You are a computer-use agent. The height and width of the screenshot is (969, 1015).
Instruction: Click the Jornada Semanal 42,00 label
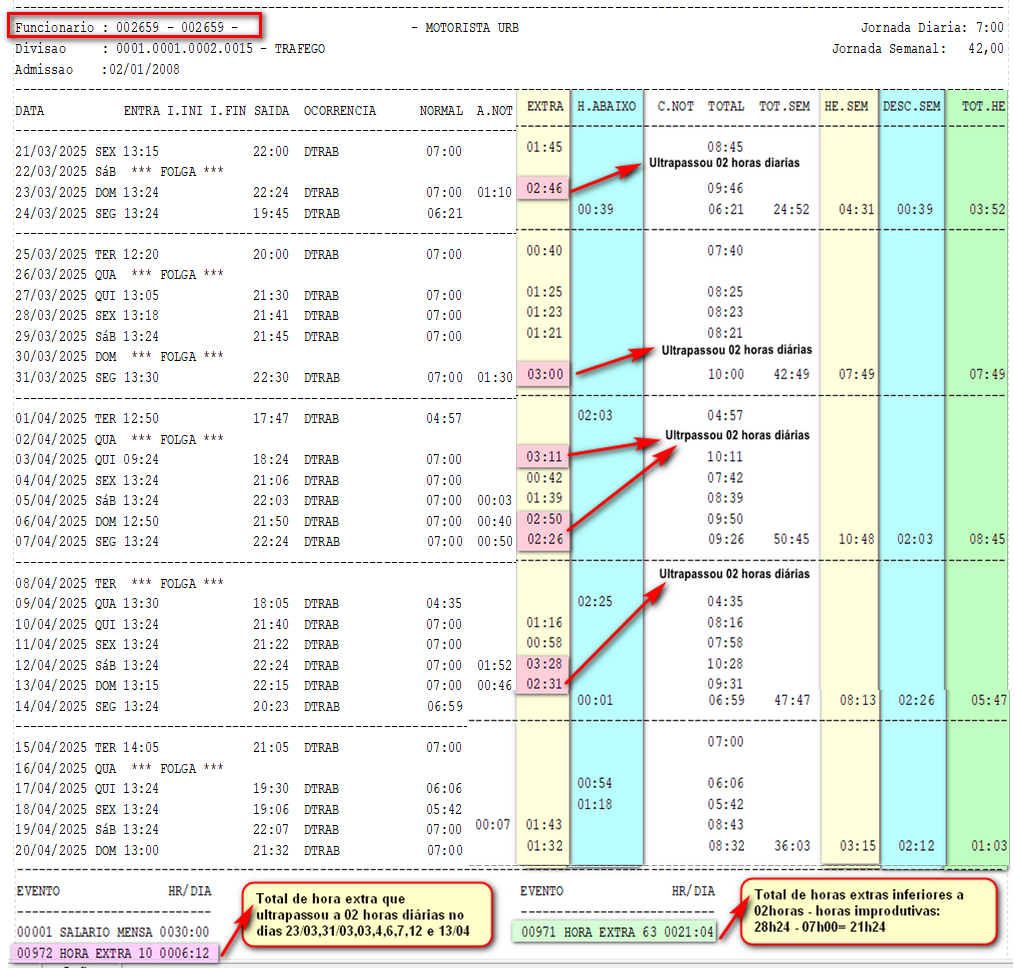[917, 49]
